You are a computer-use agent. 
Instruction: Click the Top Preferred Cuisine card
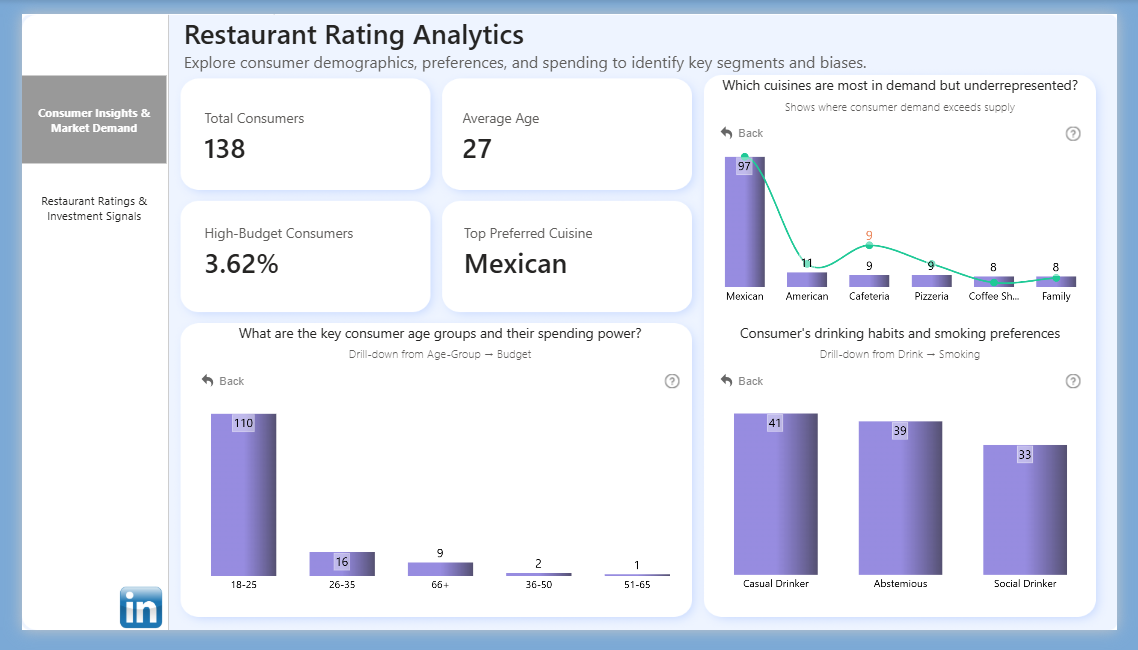click(566, 256)
